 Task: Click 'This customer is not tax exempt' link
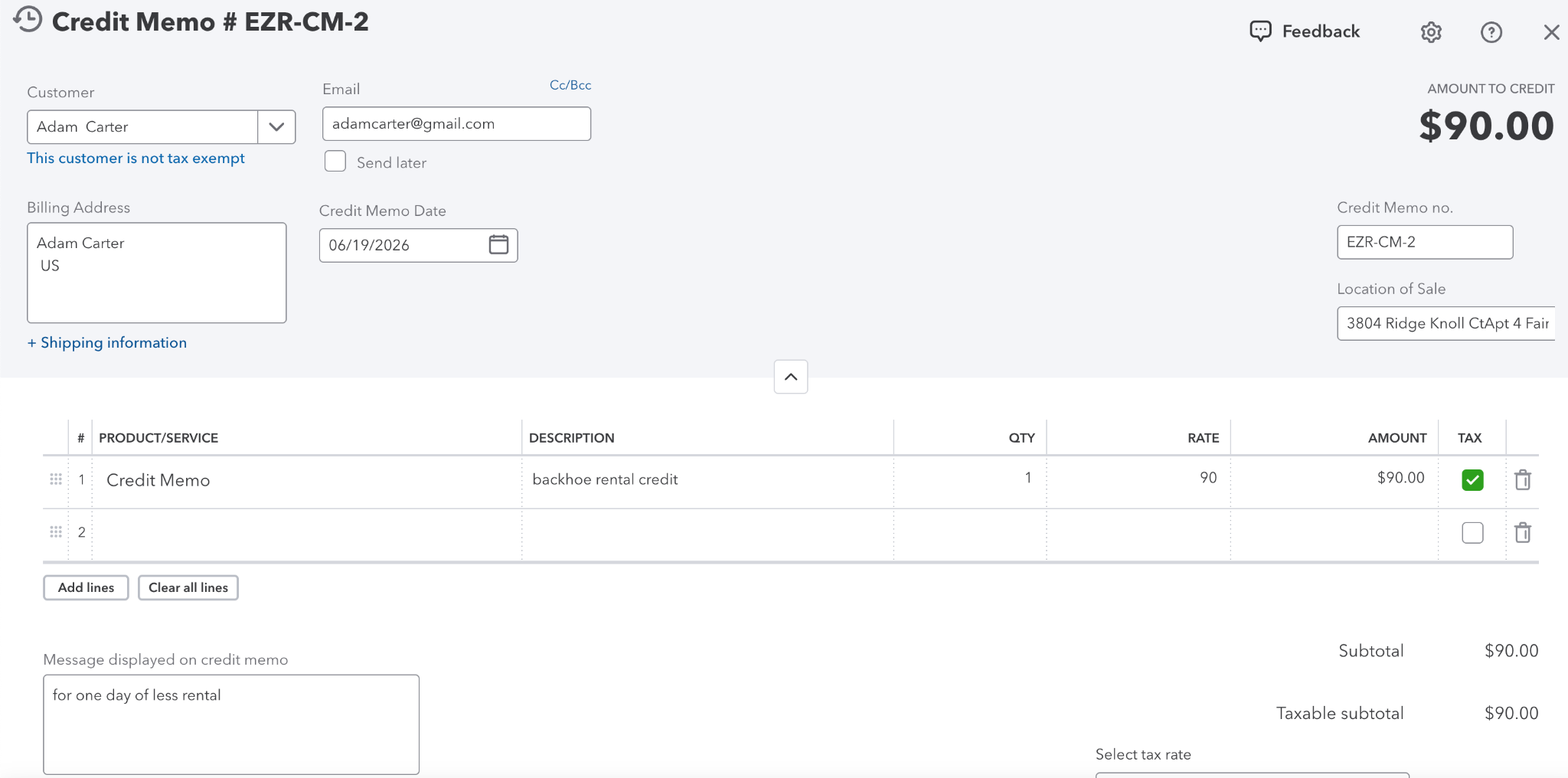click(136, 158)
